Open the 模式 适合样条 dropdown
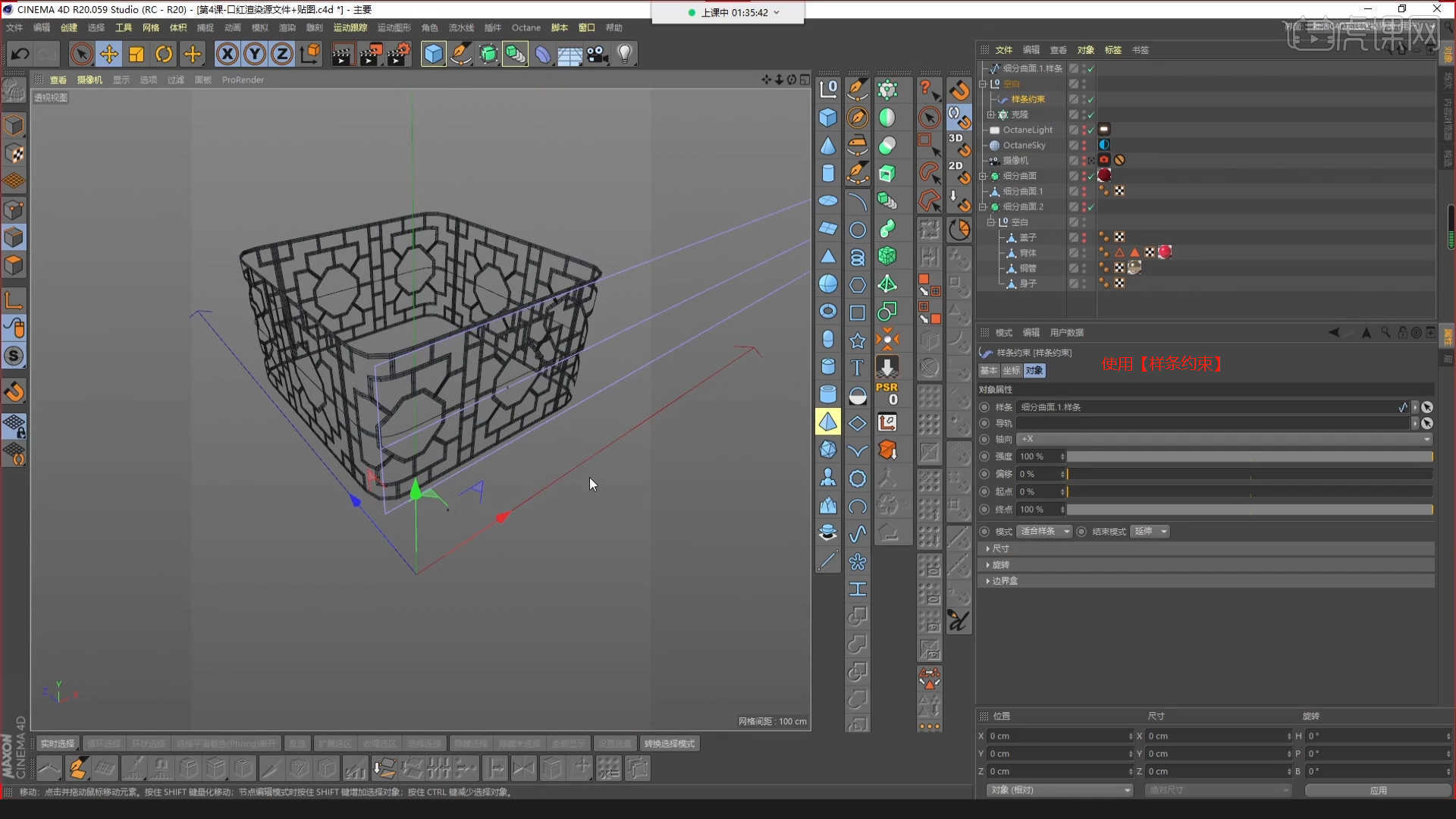The width and height of the screenshot is (1456, 819). [1044, 532]
